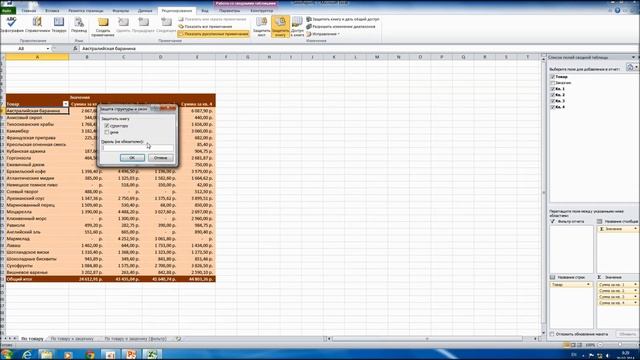Toggle the Кв. 2 field checkbox
This screenshot has height=360, width=640.
coord(553,95)
